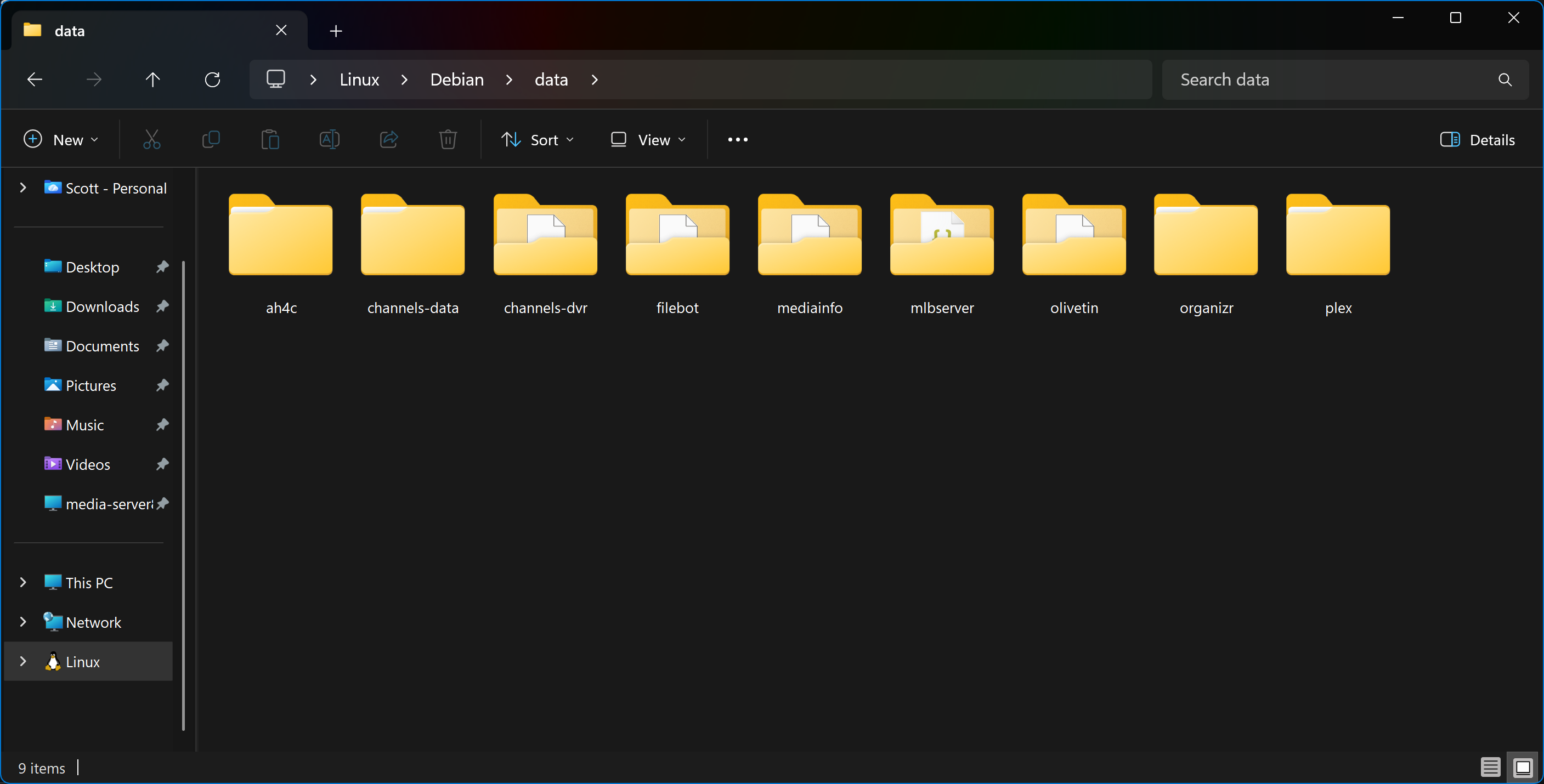
Task: Click the Share icon in toolbar
Action: pyautogui.click(x=389, y=140)
